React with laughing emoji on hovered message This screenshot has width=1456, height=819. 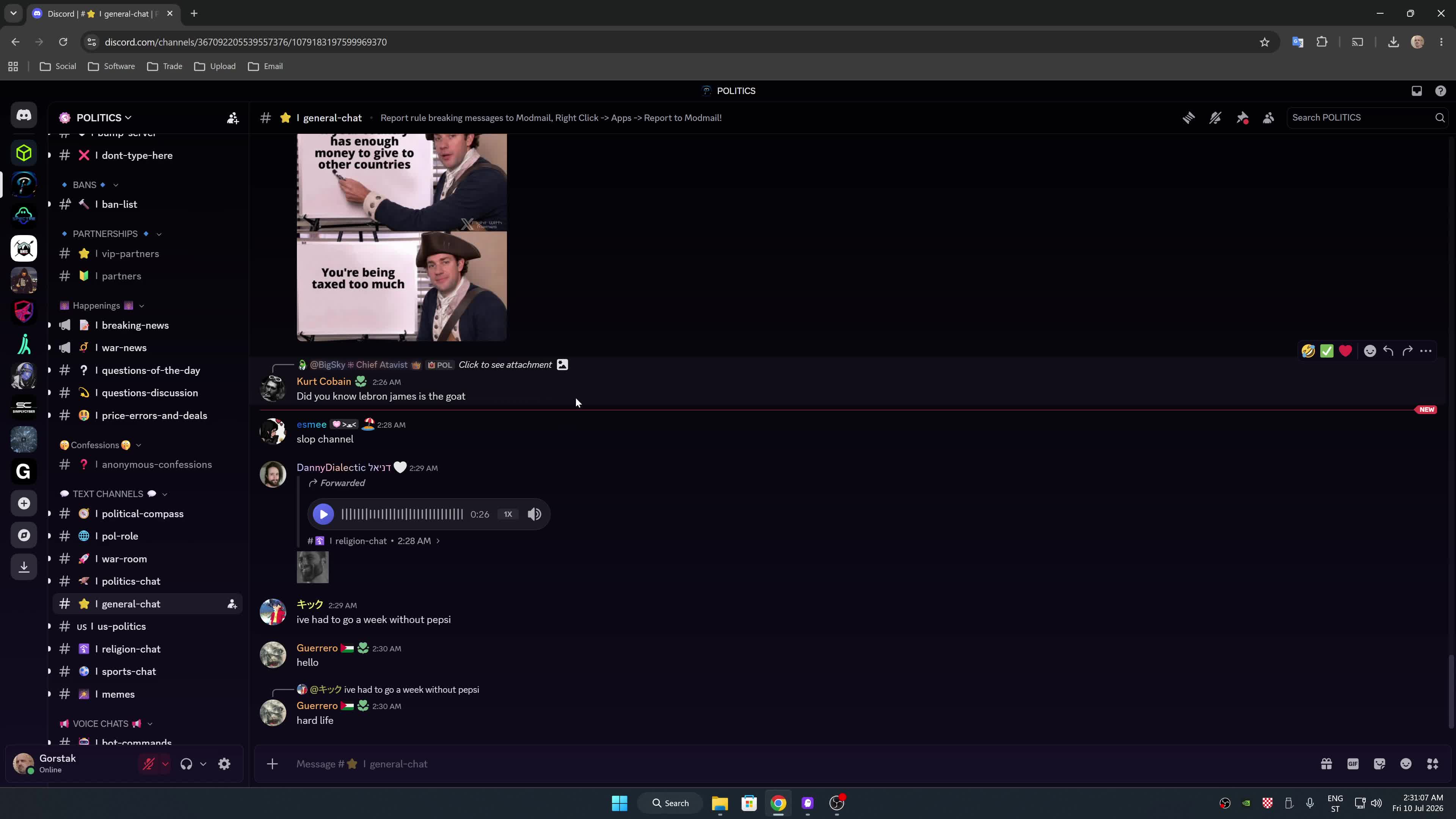1308,351
